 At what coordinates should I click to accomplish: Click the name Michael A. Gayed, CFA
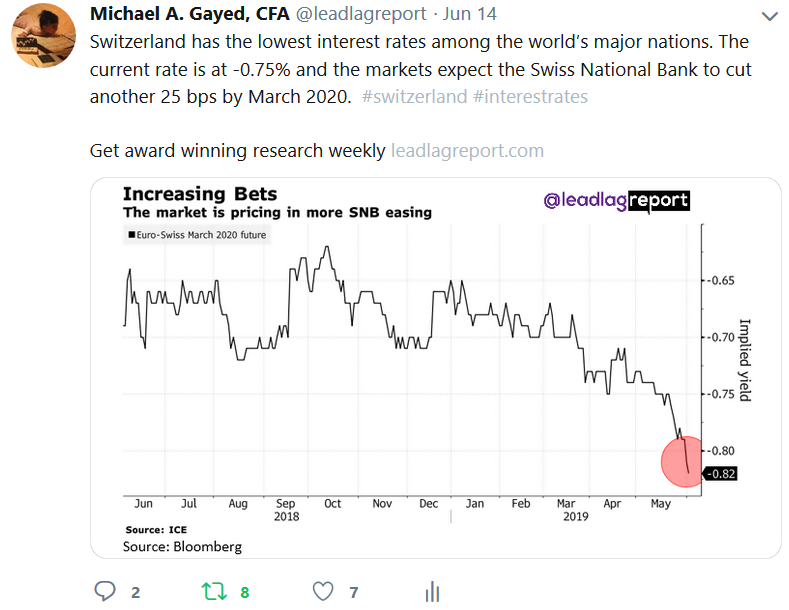(x=190, y=15)
